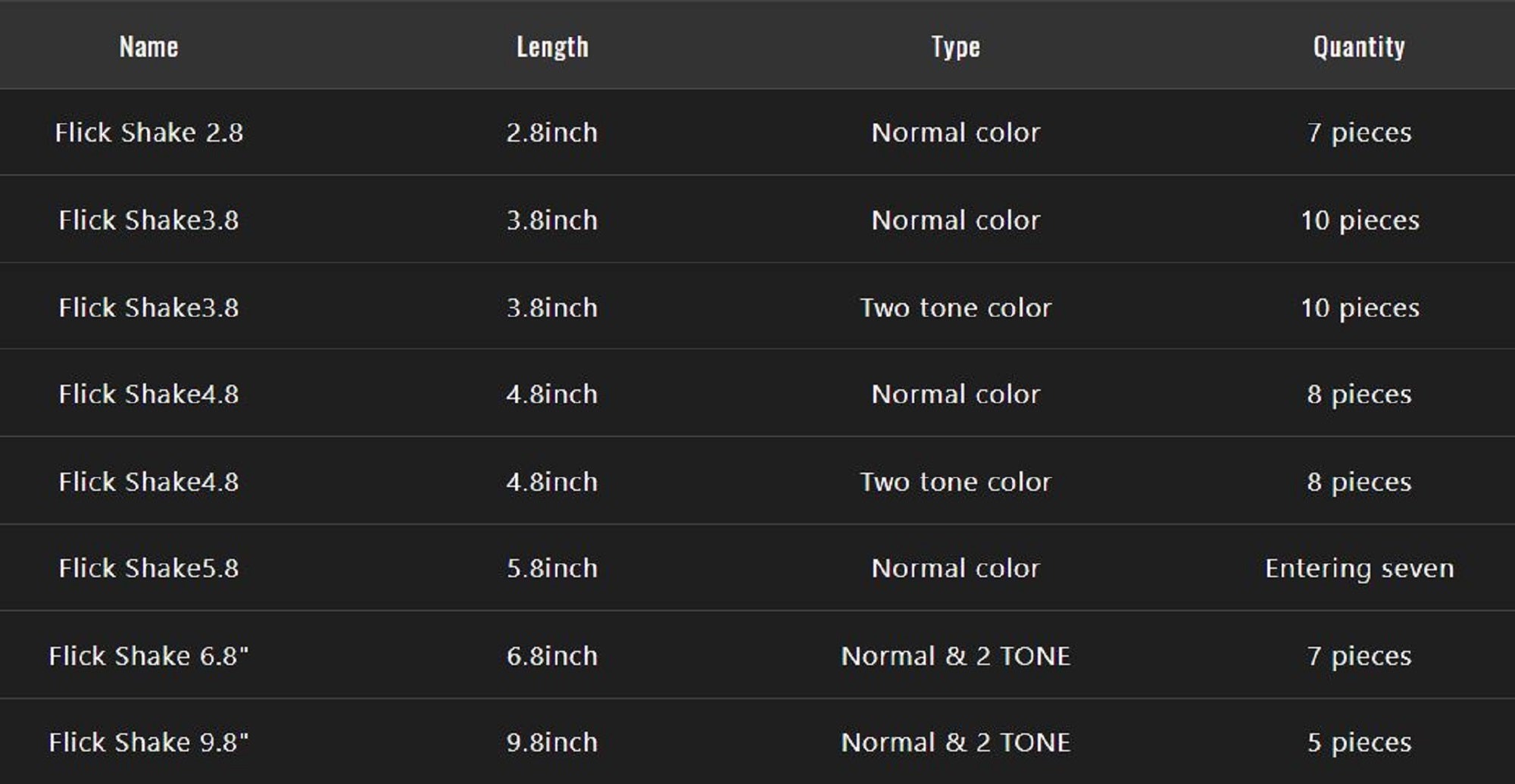Click Normal color type in 2.8inch row
Viewport: 1515px width, 784px height.
click(x=956, y=133)
